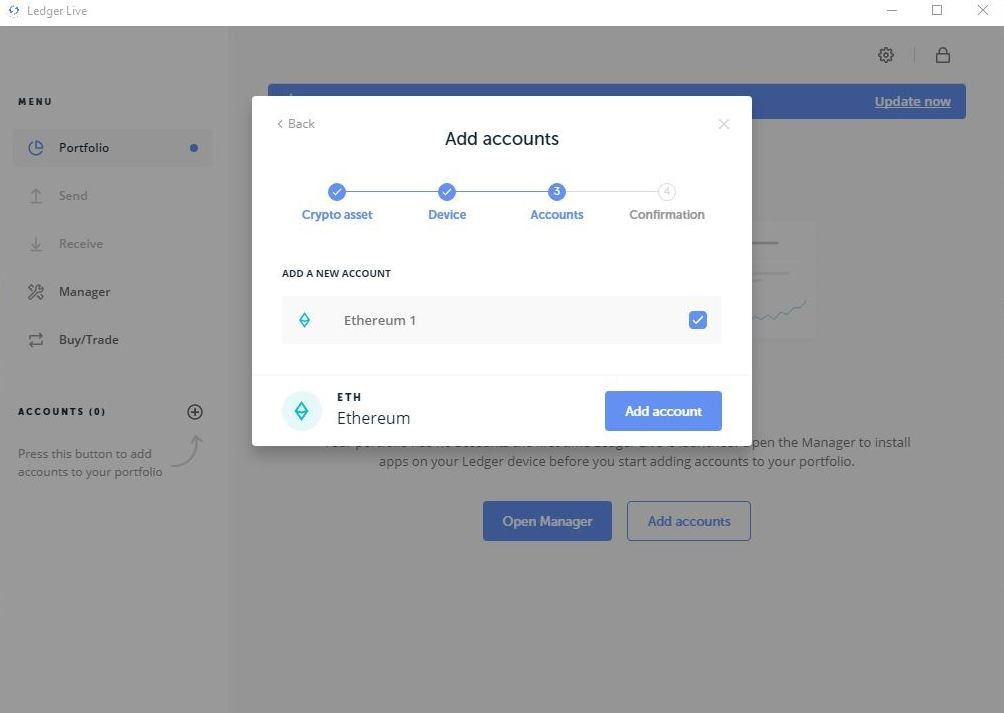Select the Receive menu item

coord(80,244)
